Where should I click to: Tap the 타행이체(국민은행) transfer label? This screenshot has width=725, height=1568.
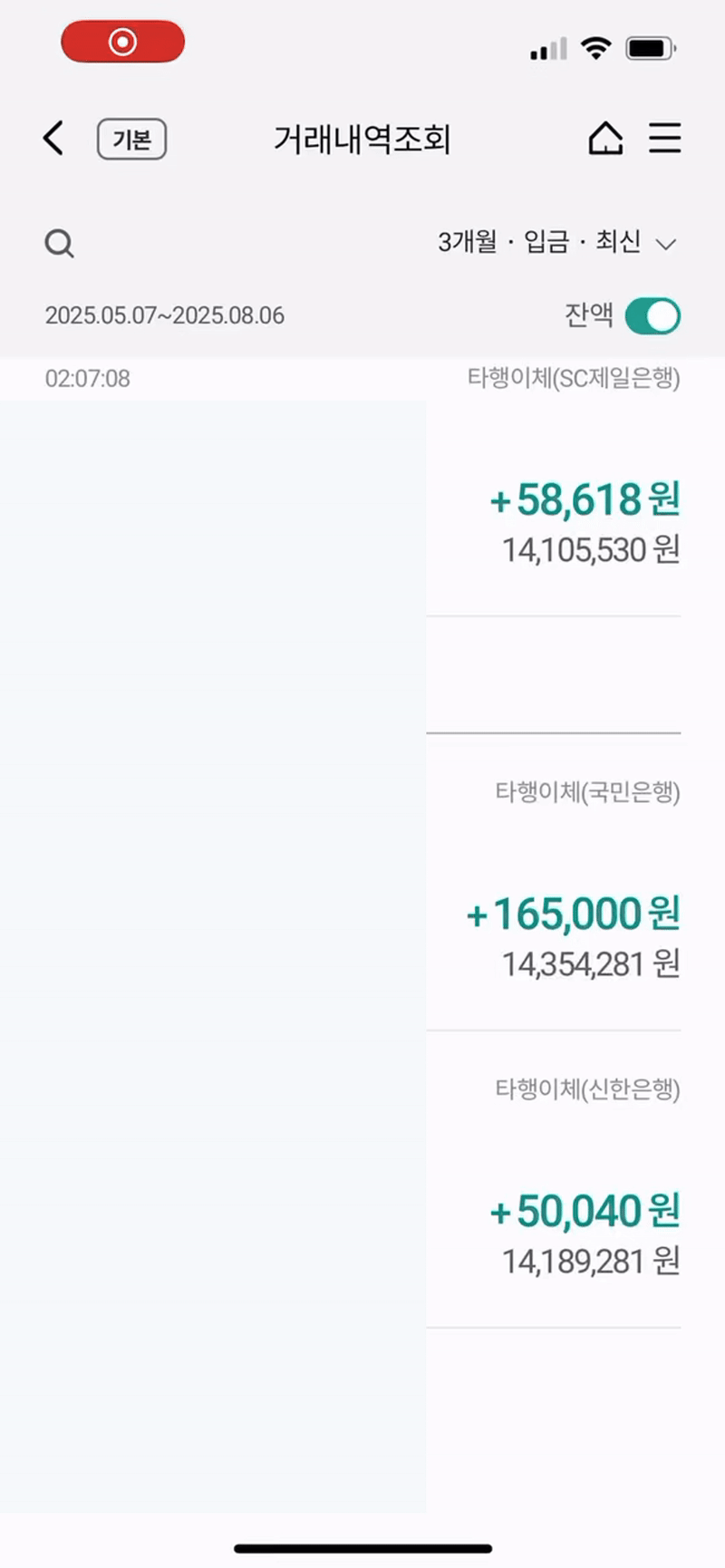[x=587, y=792]
